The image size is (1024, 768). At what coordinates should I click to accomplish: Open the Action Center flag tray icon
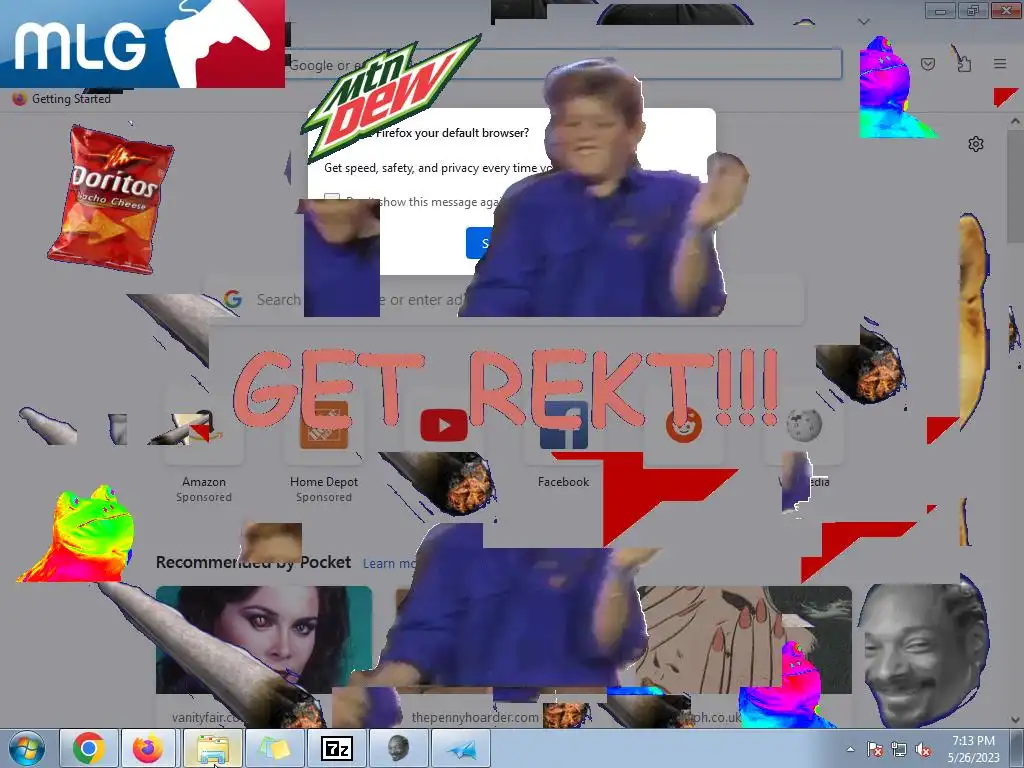[874, 750]
